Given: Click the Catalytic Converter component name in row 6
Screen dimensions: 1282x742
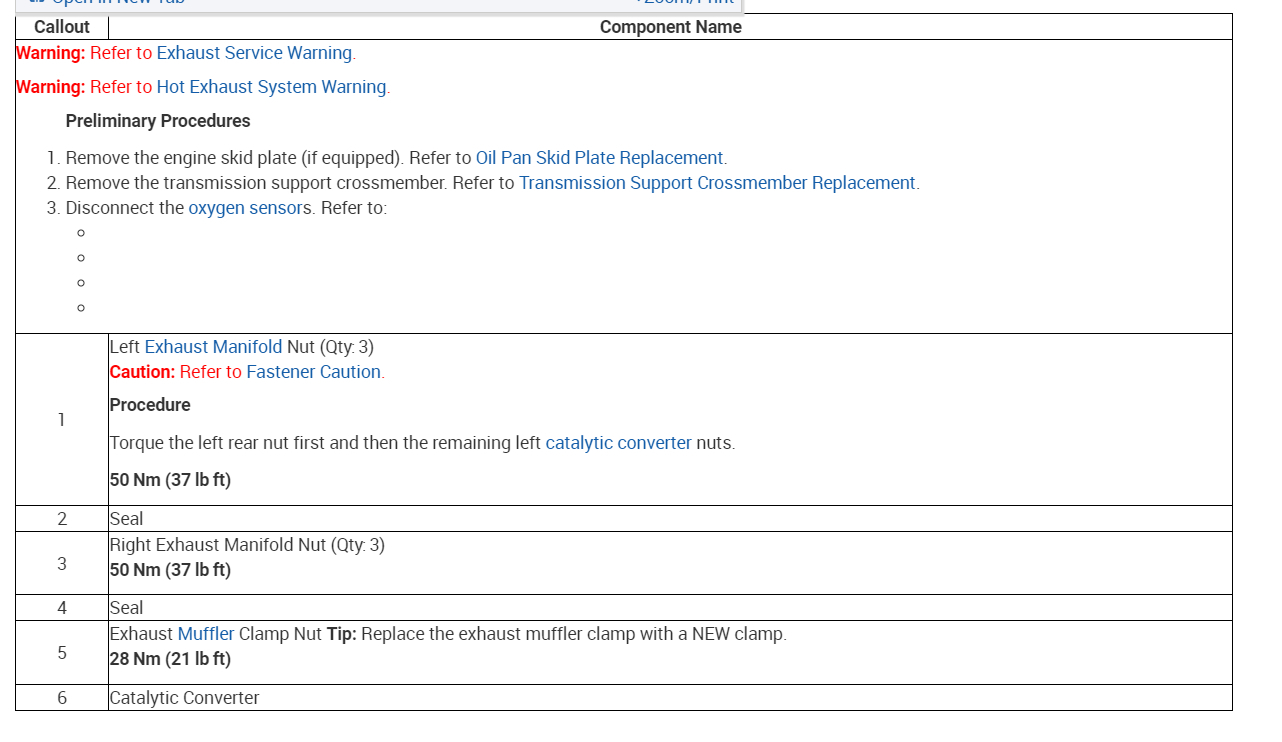Looking at the screenshot, I should click(x=184, y=698).
